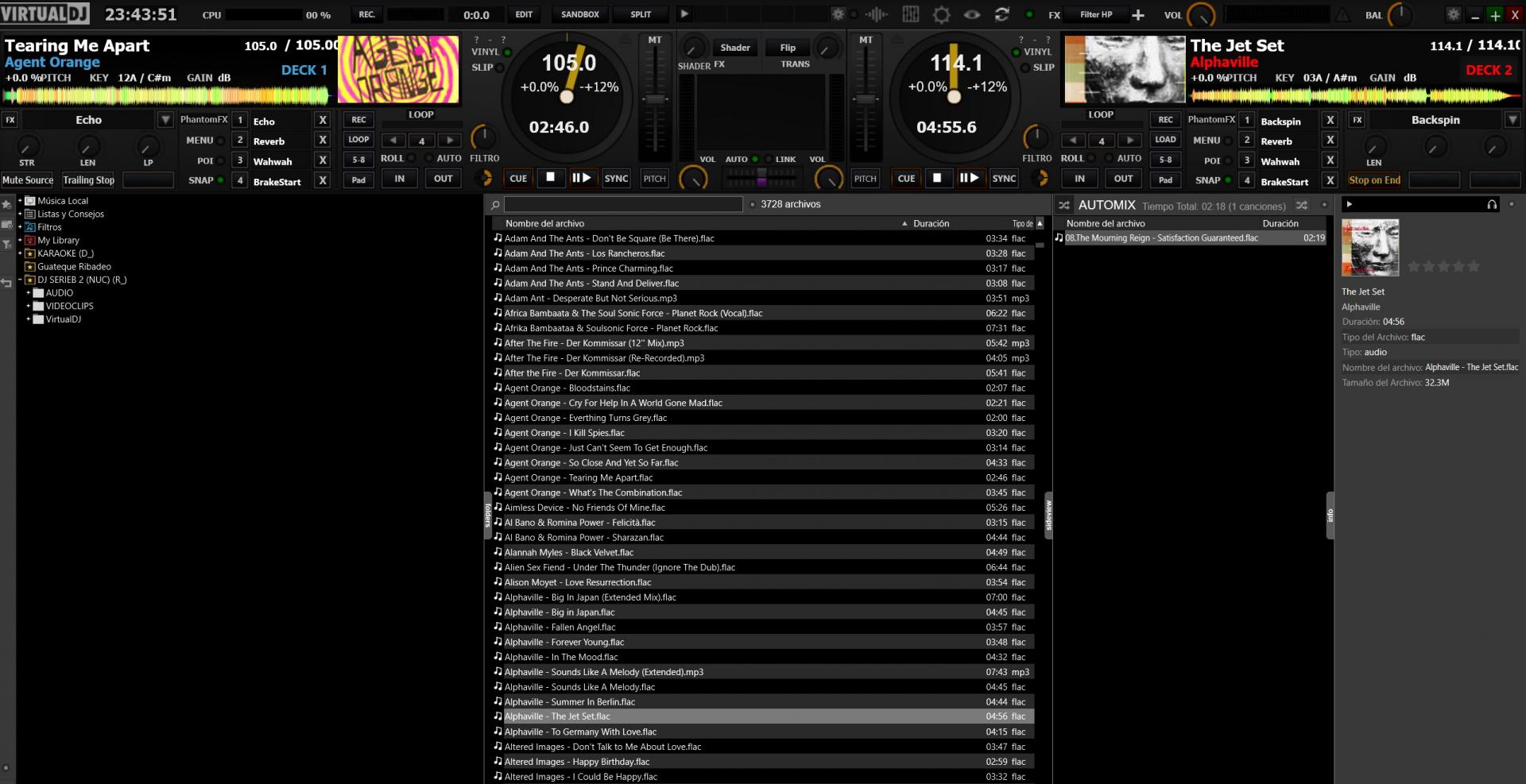The image size is (1526, 784).
Task: Click the warning triangle icon near BAL
Action: pos(1342,14)
